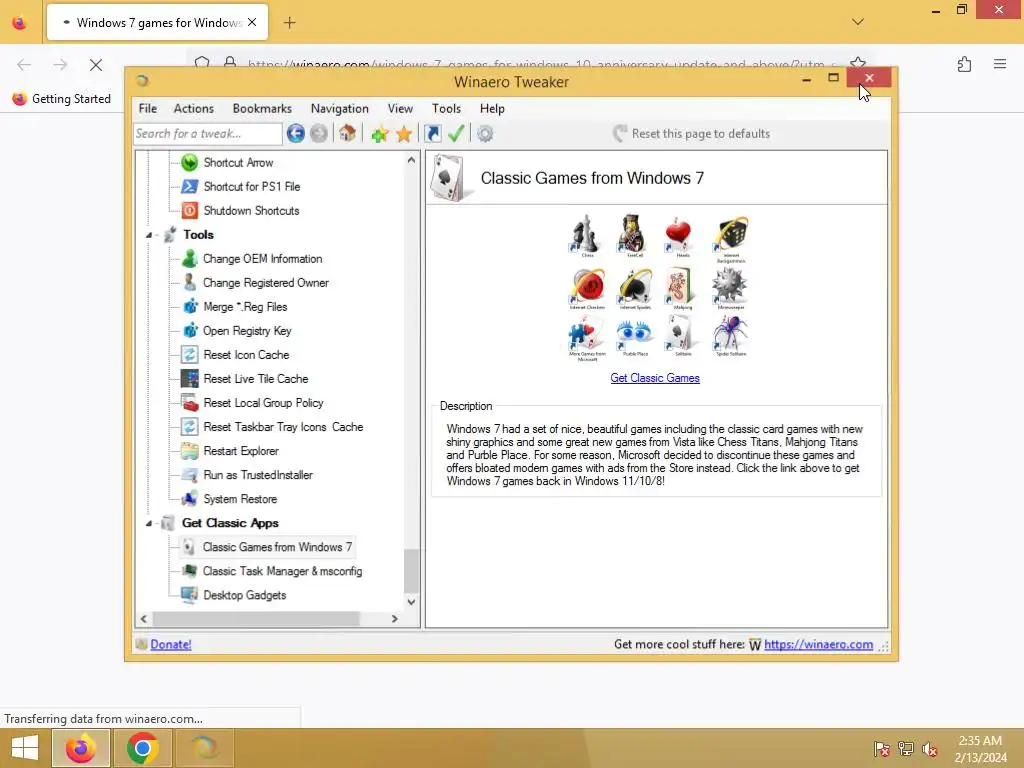Select Desktop Gadgets
This screenshot has height=768, width=1024.
coord(244,596)
